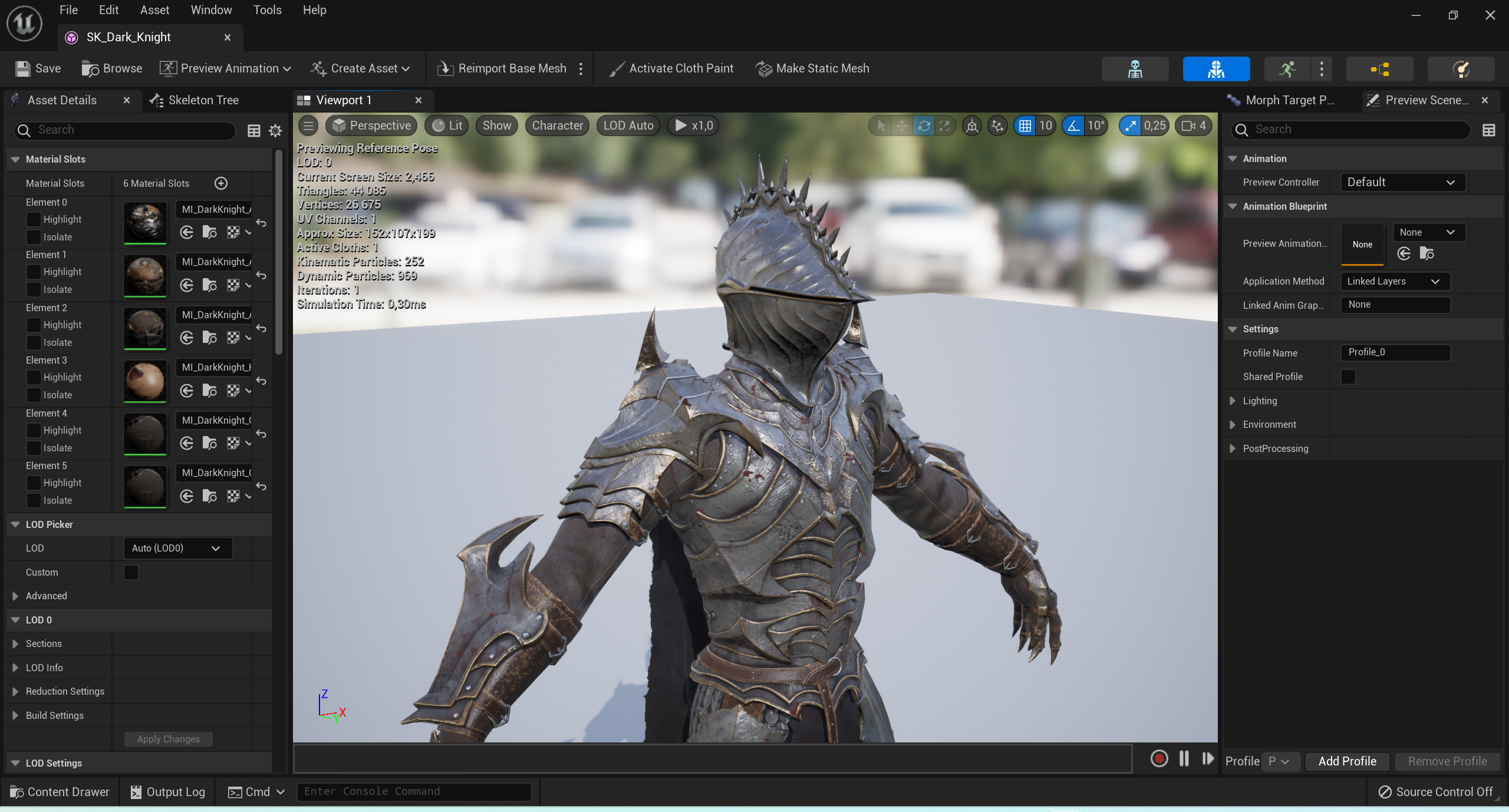Click the Make Static Mesh icon
The image size is (1509, 812).
coord(764,69)
